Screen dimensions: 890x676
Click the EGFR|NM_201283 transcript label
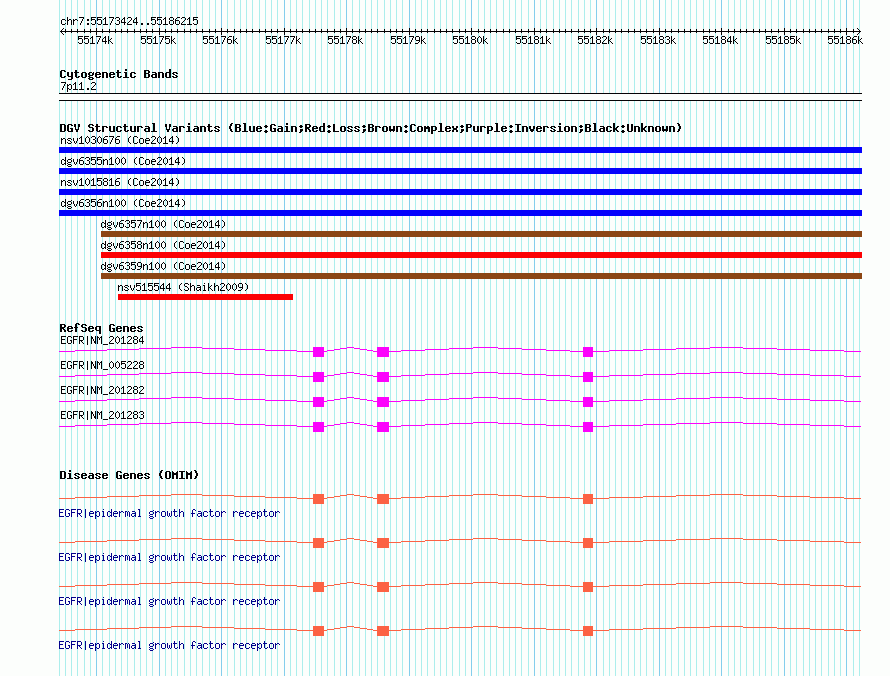click(102, 415)
